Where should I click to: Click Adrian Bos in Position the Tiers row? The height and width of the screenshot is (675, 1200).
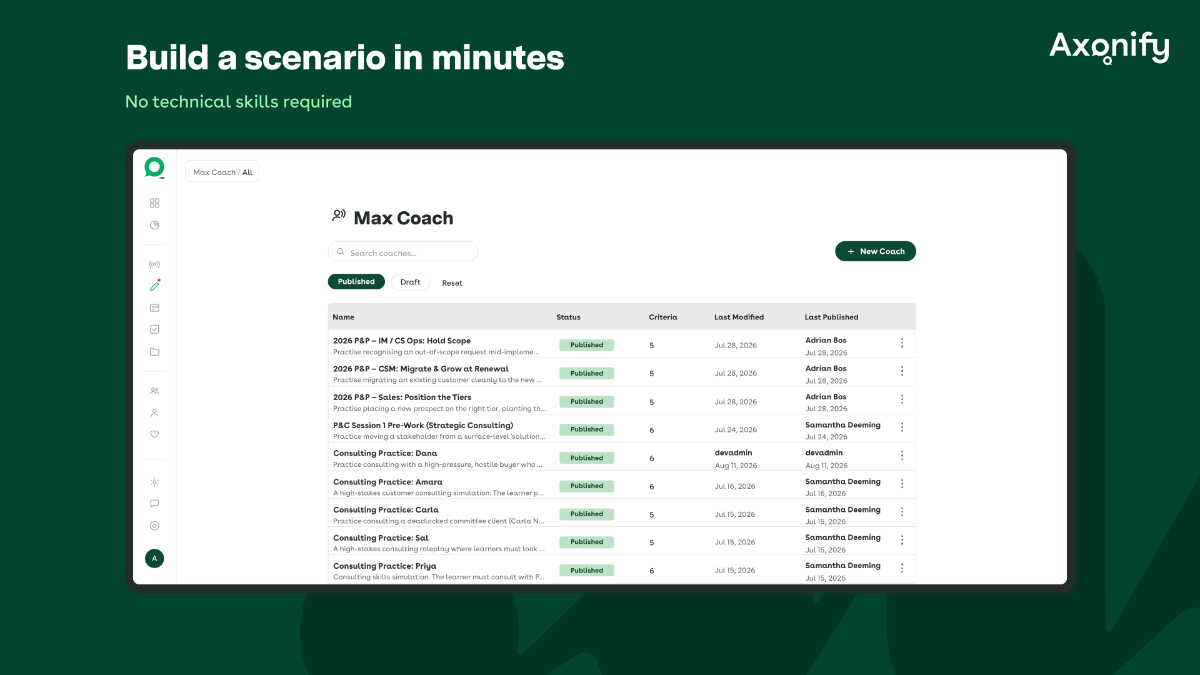pos(826,397)
